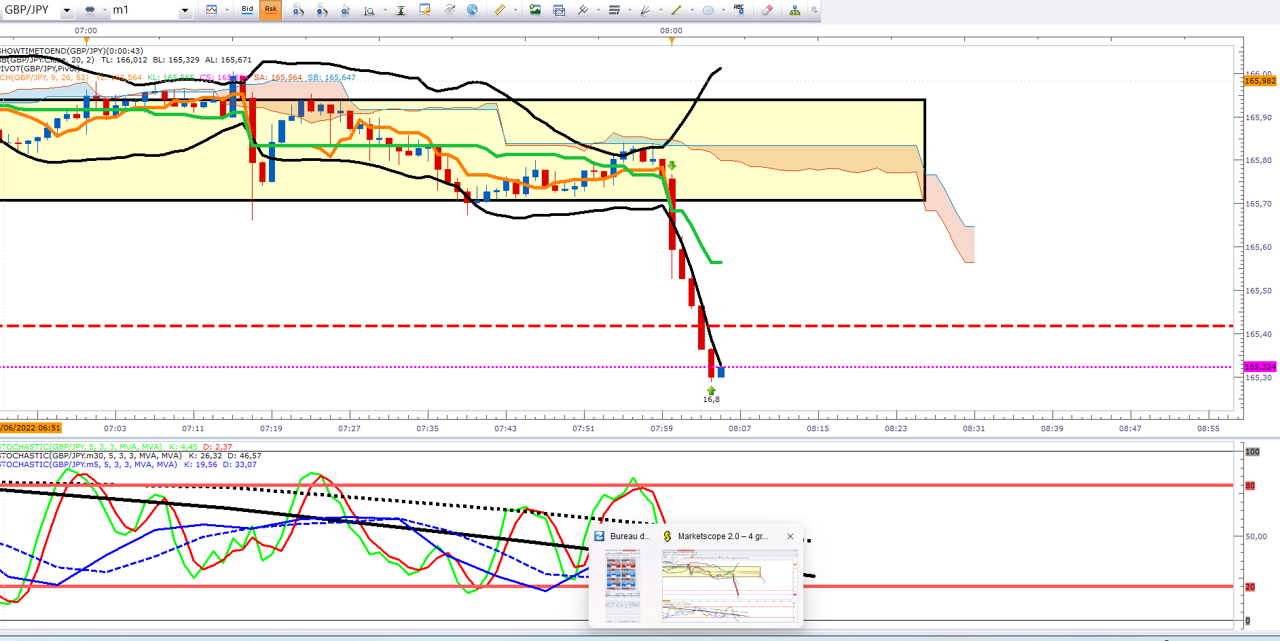
Task: Close the Marketscope 2.0 preview
Action: click(x=790, y=537)
